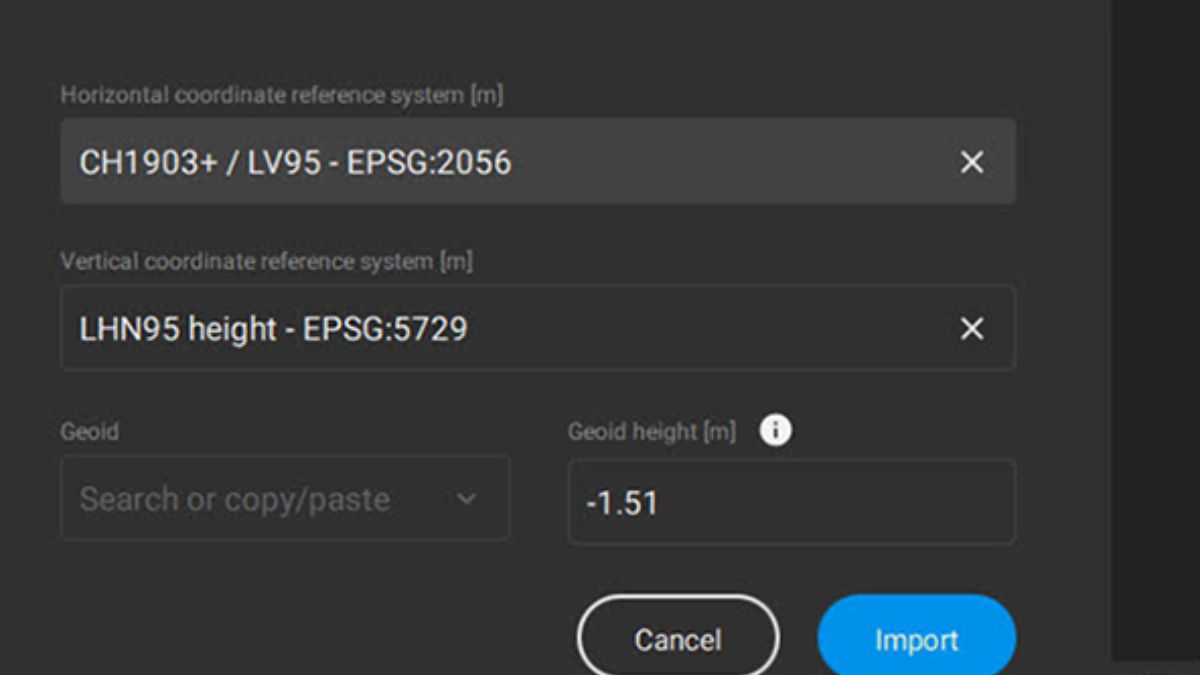Click the Geoid label above the search box
The height and width of the screenshot is (675, 1200).
point(90,432)
